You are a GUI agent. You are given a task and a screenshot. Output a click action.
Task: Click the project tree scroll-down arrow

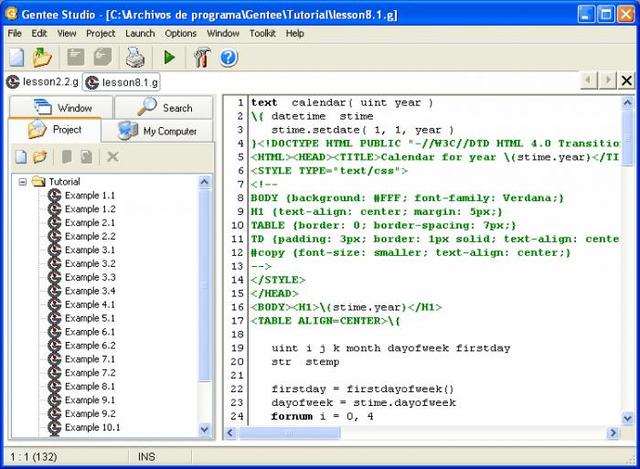point(204,429)
